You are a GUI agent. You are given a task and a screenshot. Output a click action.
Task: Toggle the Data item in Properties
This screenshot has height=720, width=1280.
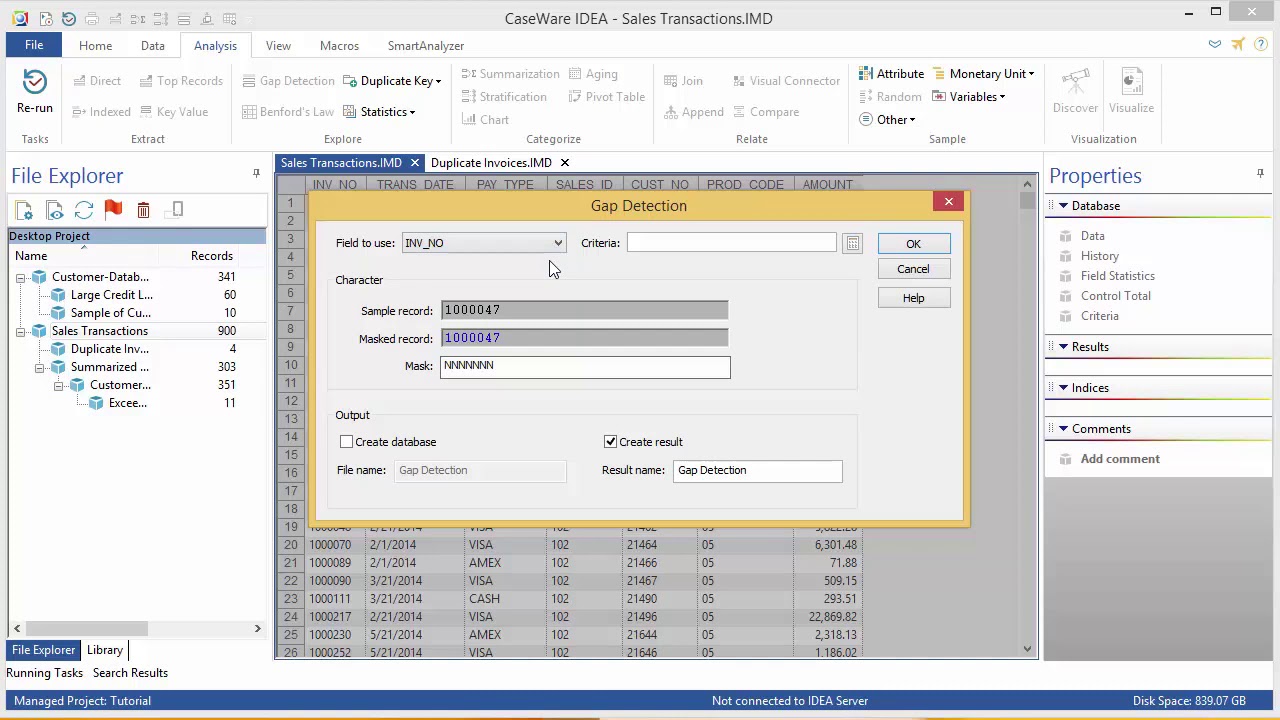pyautogui.click(x=1092, y=236)
